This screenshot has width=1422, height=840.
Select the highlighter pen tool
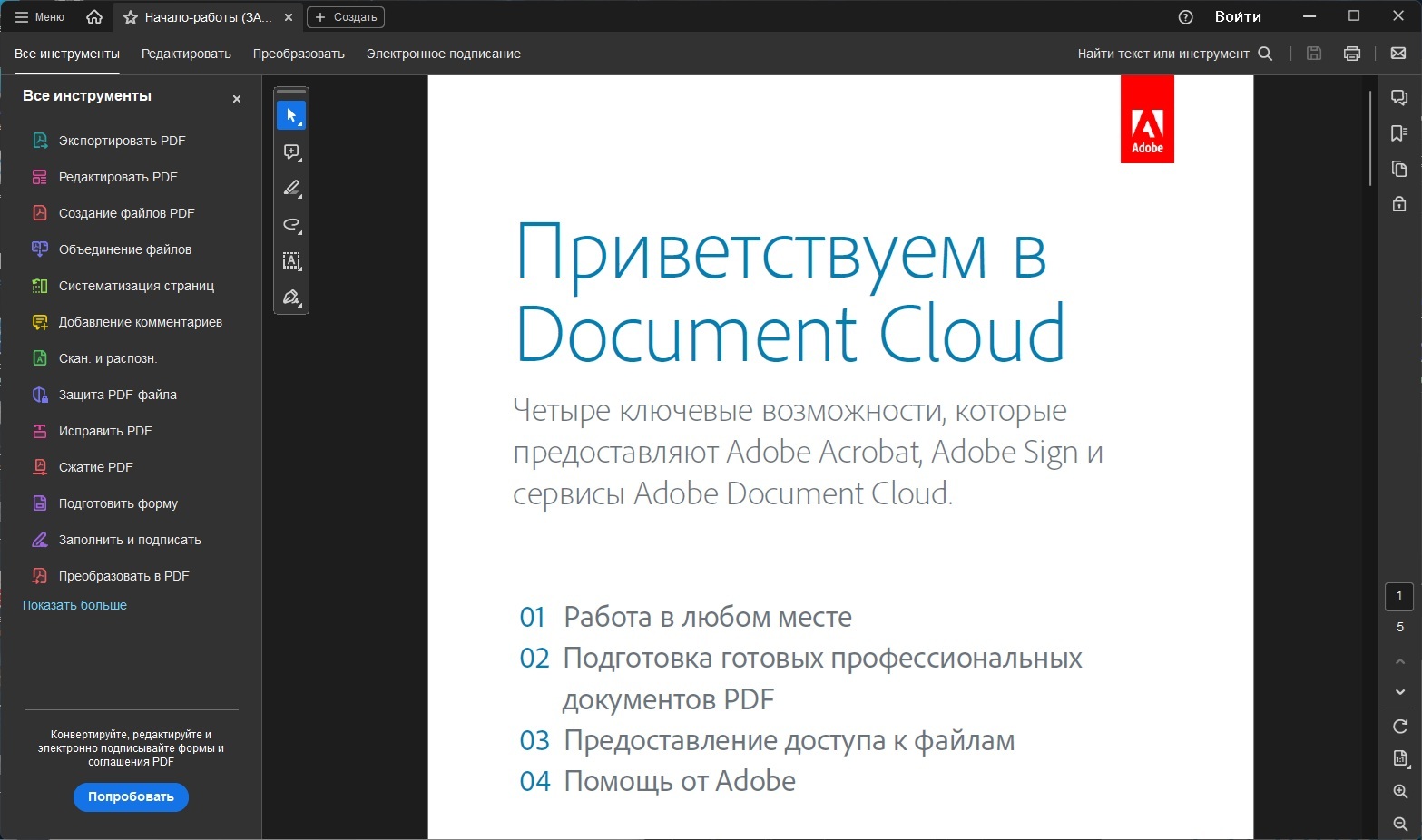pyautogui.click(x=291, y=188)
